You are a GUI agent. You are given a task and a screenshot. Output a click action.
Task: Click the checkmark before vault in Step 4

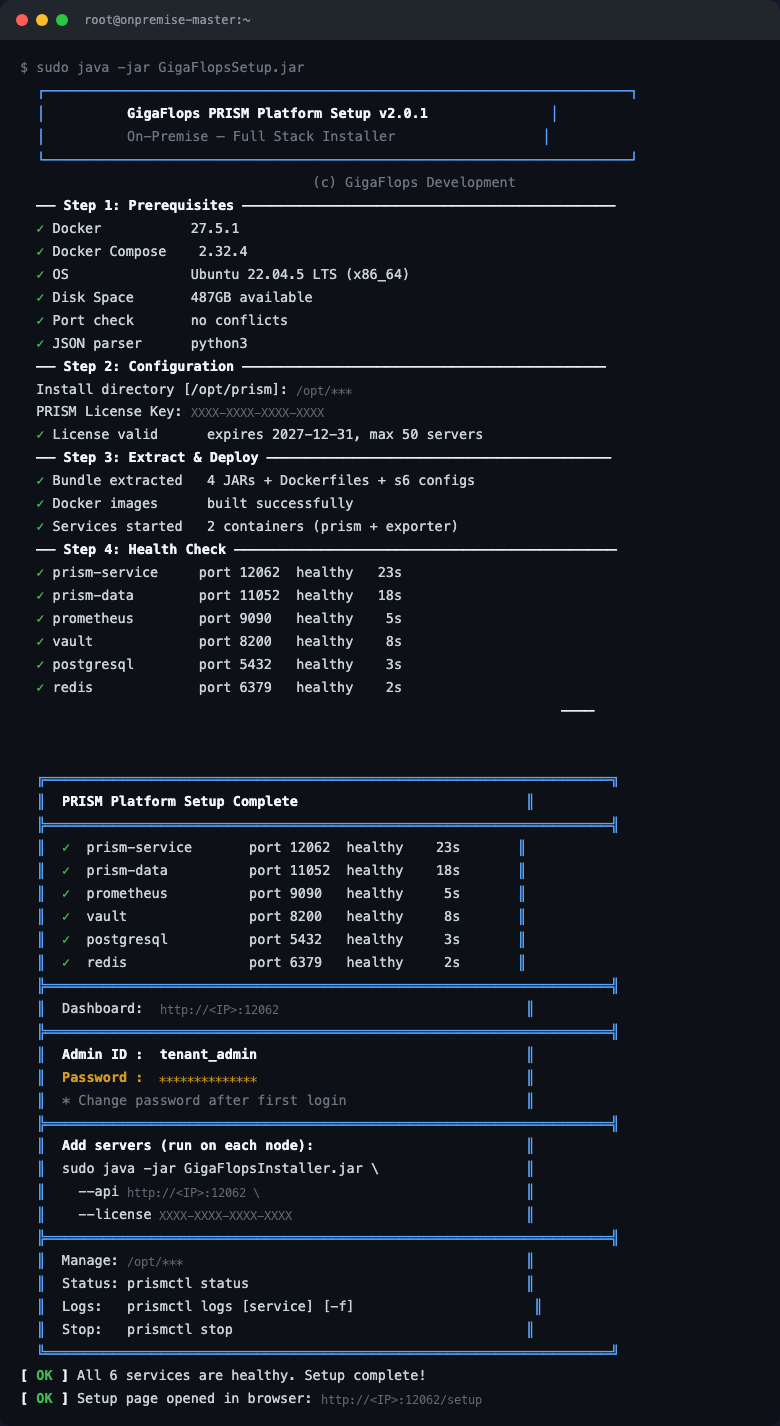[40, 641]
